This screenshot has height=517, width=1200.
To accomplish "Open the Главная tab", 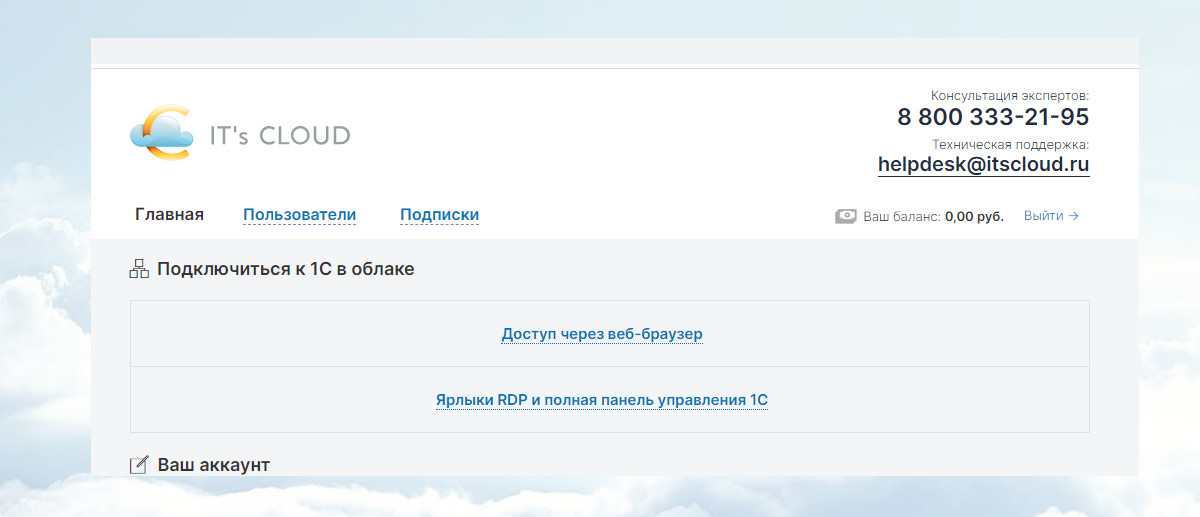I will [x=169, y=215].
